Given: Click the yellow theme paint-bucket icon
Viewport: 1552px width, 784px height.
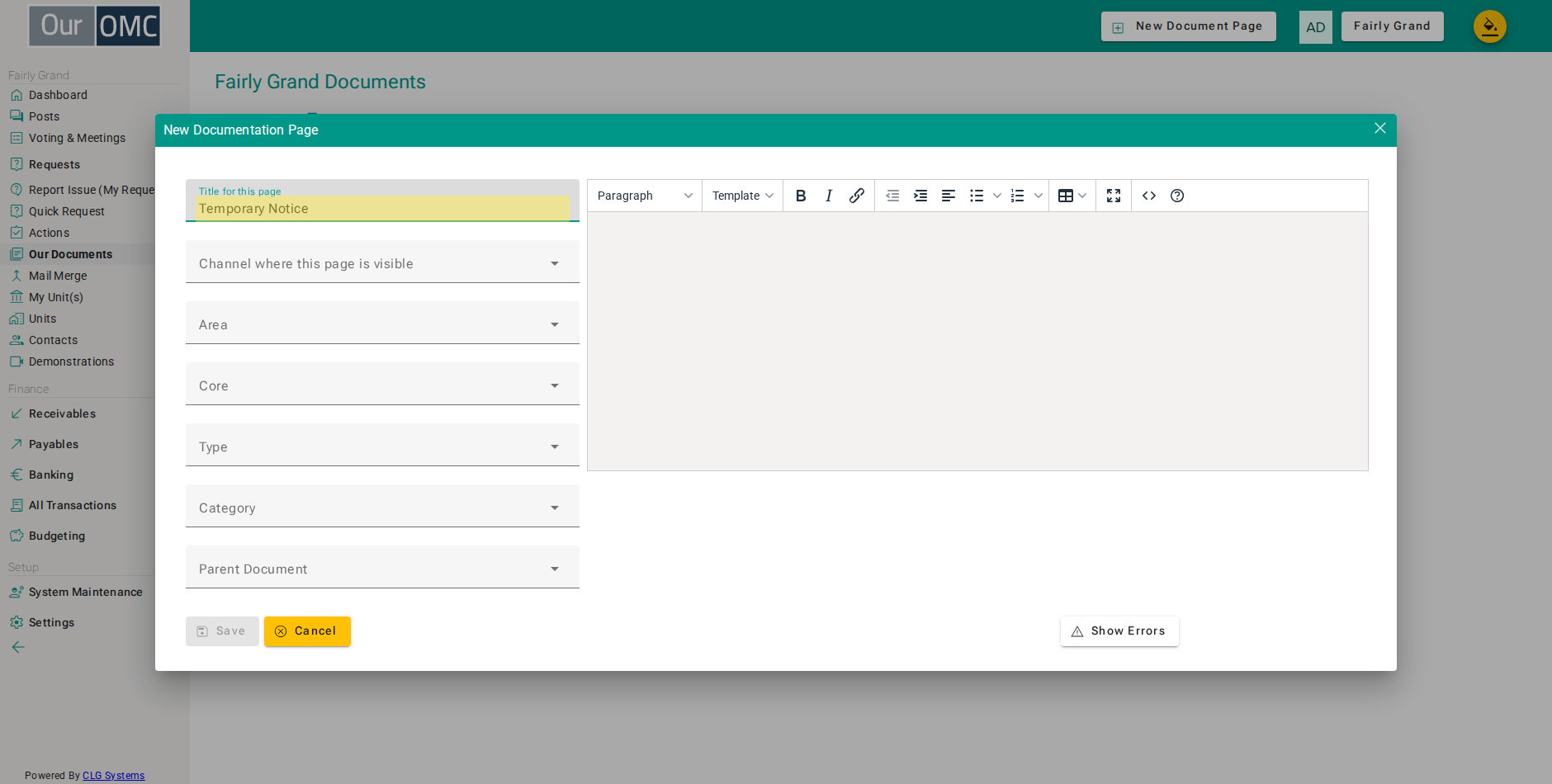Looking at the screenshot, I should pos(1490,26).
